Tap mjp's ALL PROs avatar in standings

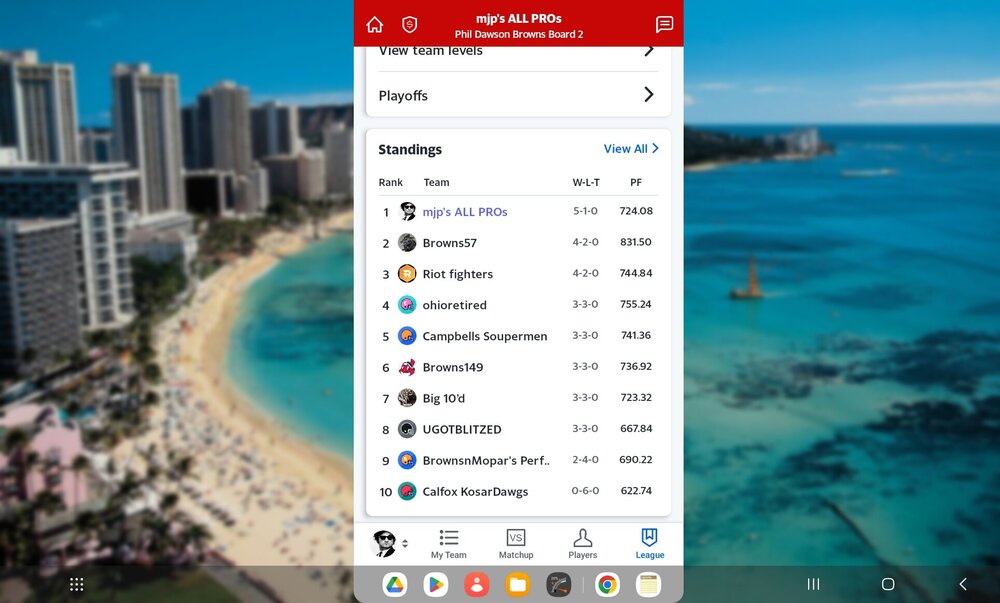pos(407,211)
